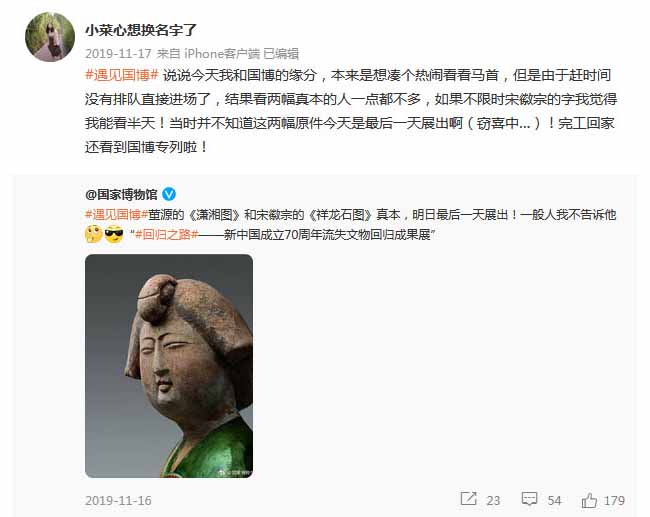The image size is (650, 517).
Task: Open @国家博物馆 account link
Action: coord(121,194)
